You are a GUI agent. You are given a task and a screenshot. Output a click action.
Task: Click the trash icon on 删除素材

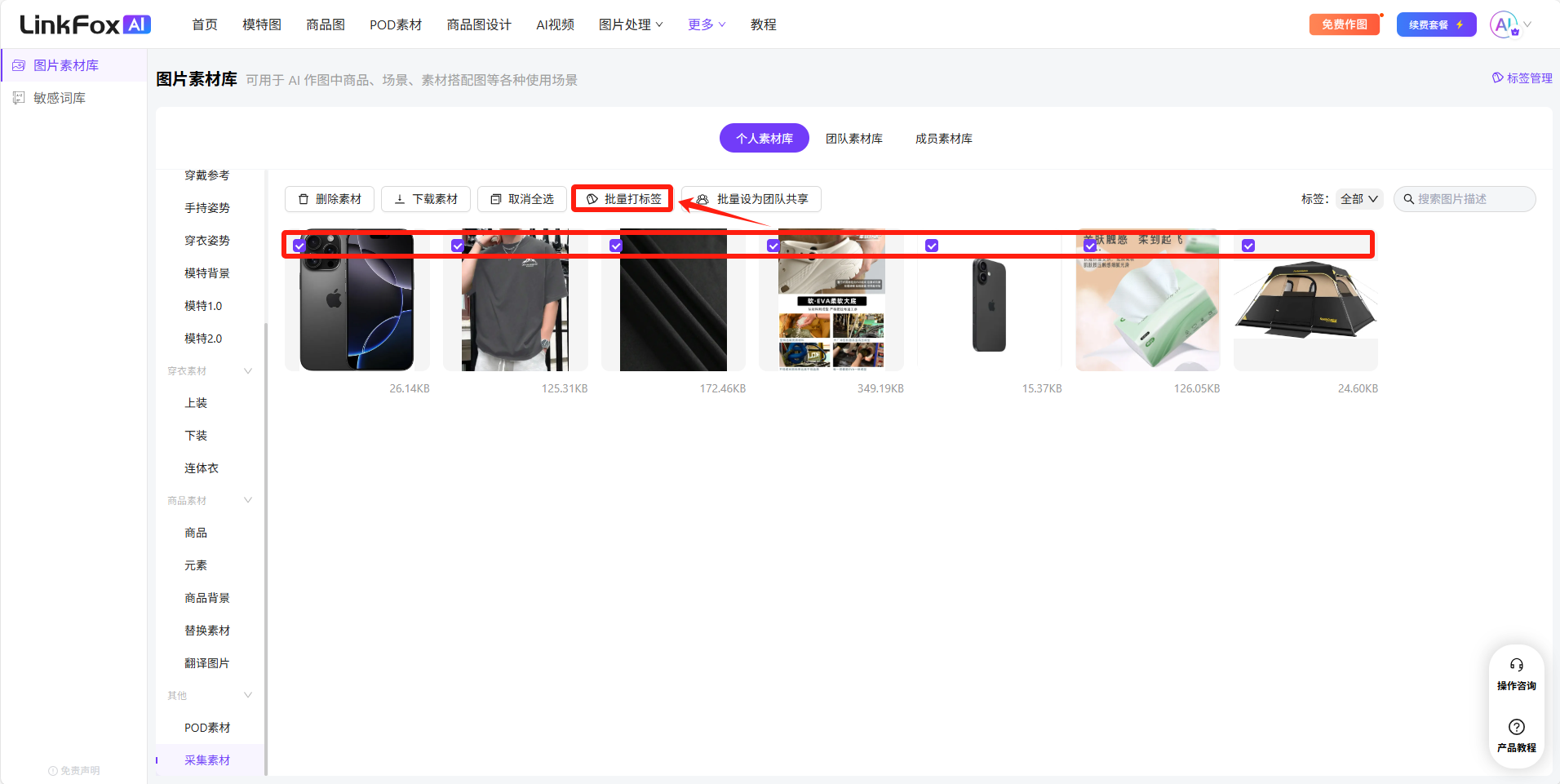click(x=304, y=199)
